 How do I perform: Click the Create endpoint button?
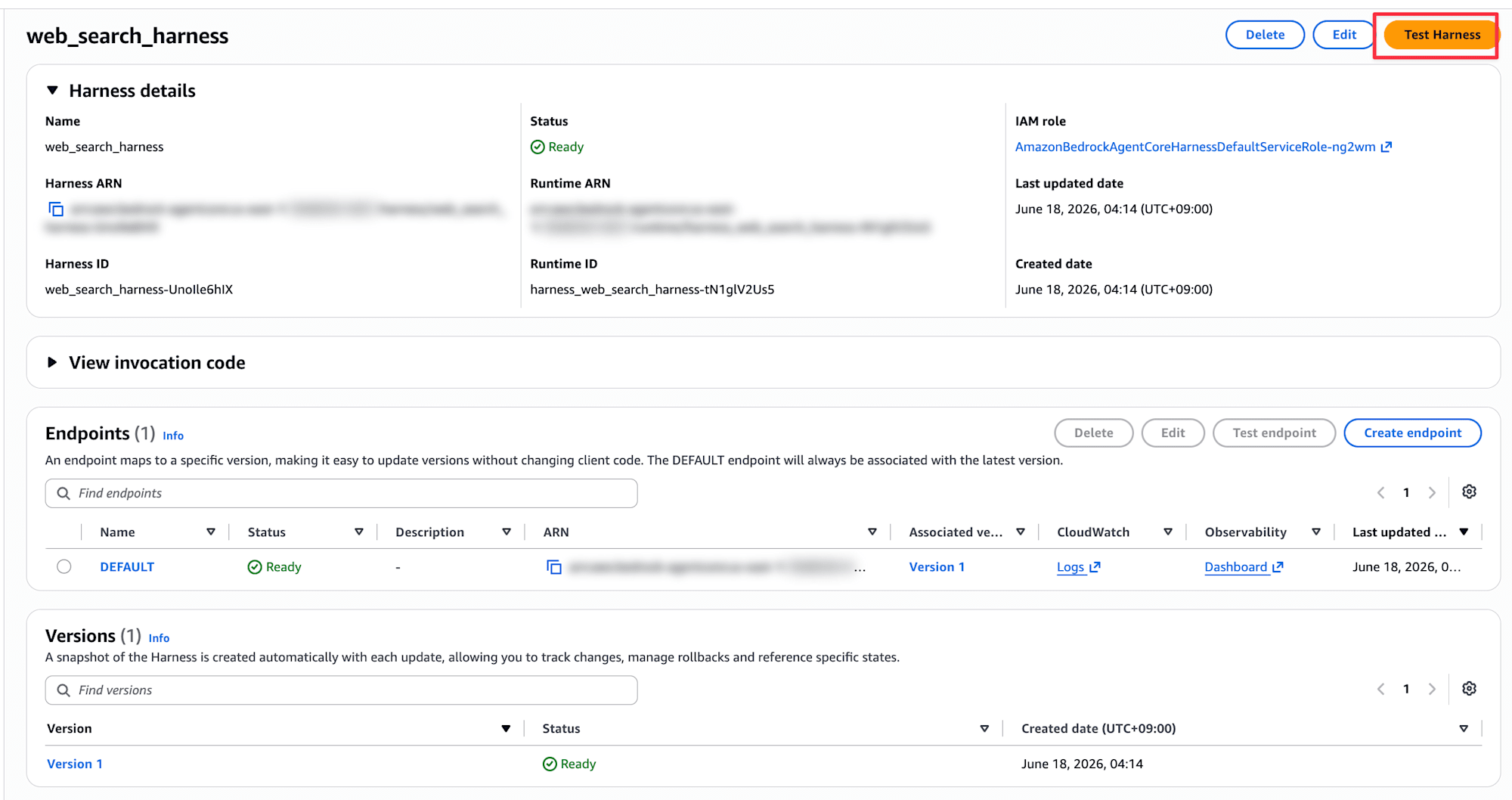click(1412, 433)
